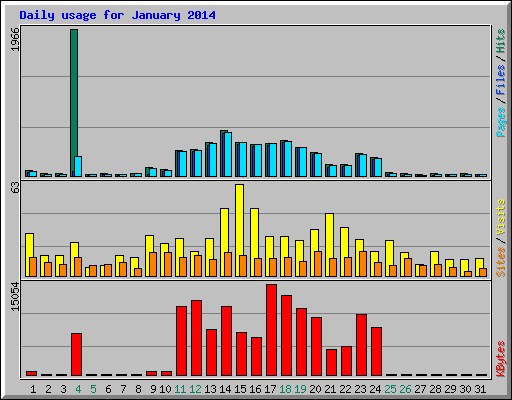Select the 15054 KBytes axis value
512x400 pixels.
tap(15, 296)
